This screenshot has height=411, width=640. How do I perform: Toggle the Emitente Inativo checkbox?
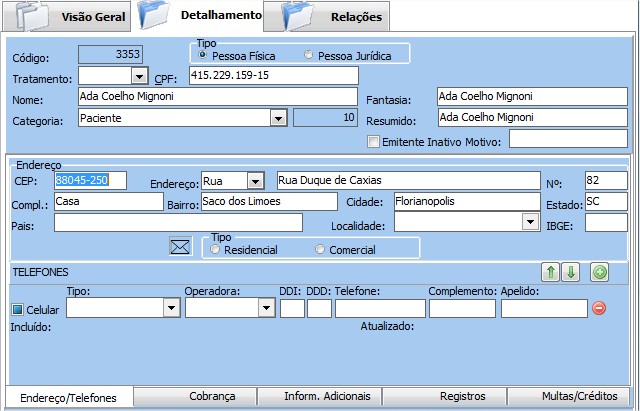pos(374,141)
